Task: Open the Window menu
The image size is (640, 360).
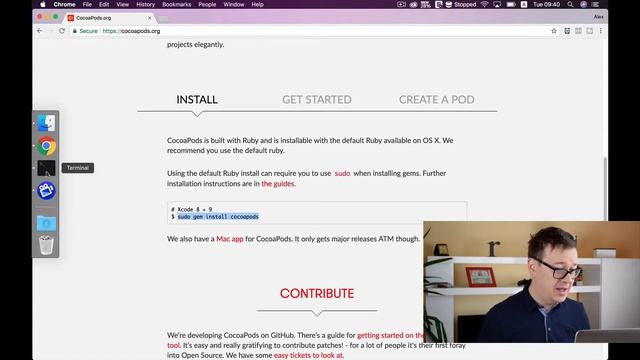Action: point(234,4)
